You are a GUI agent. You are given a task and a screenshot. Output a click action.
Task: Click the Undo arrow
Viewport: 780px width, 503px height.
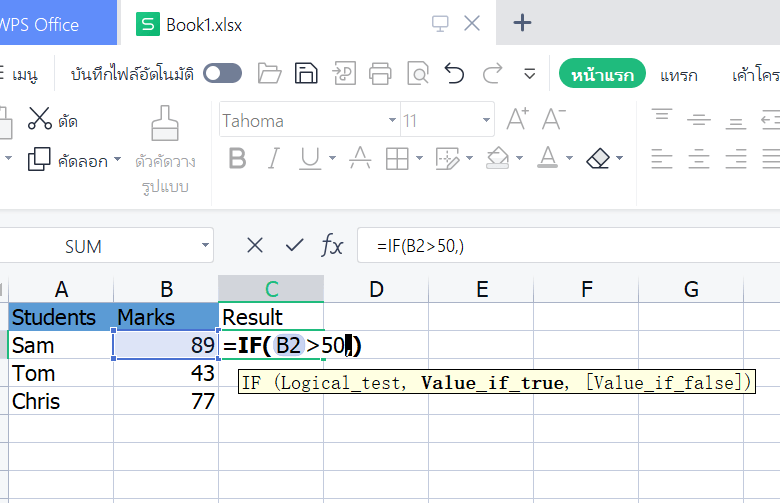[454, 74]
